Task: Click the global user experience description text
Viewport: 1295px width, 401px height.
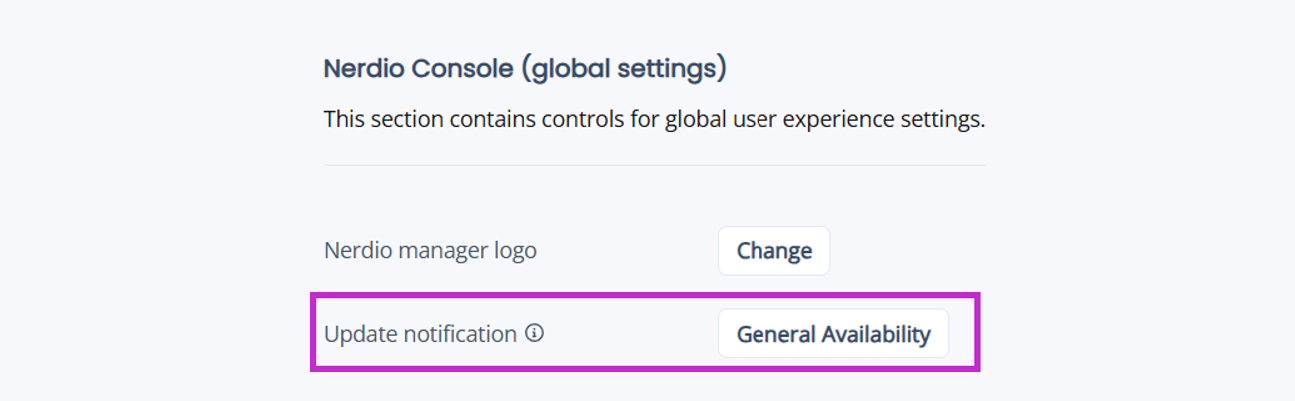Action: coord(654,119)
